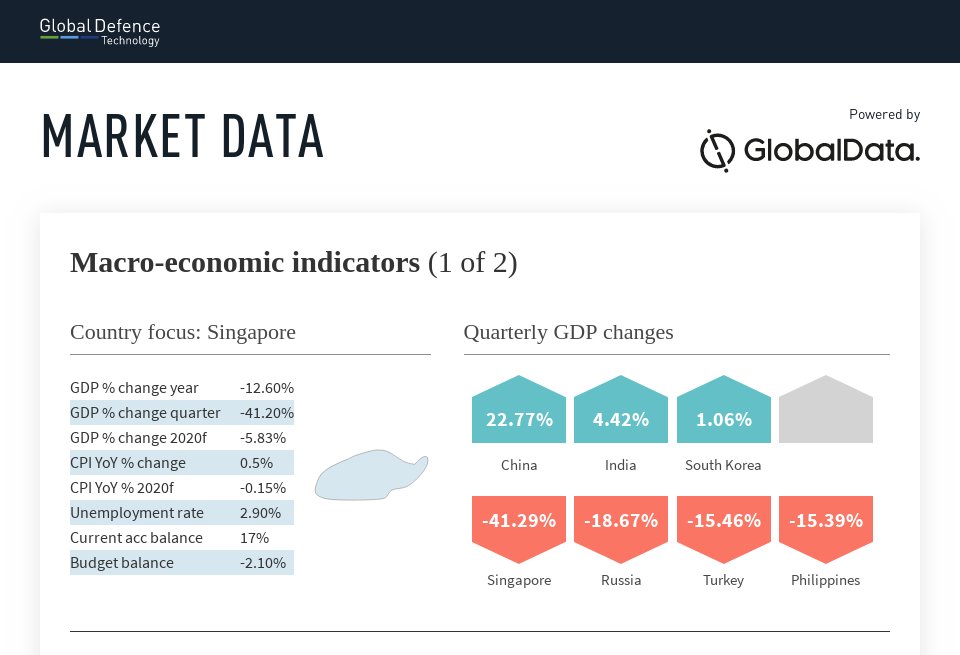Click the Unemployment rate row
Image resolution: width=960 pixels, height=655 pixels.
click(x=182, y=512)
